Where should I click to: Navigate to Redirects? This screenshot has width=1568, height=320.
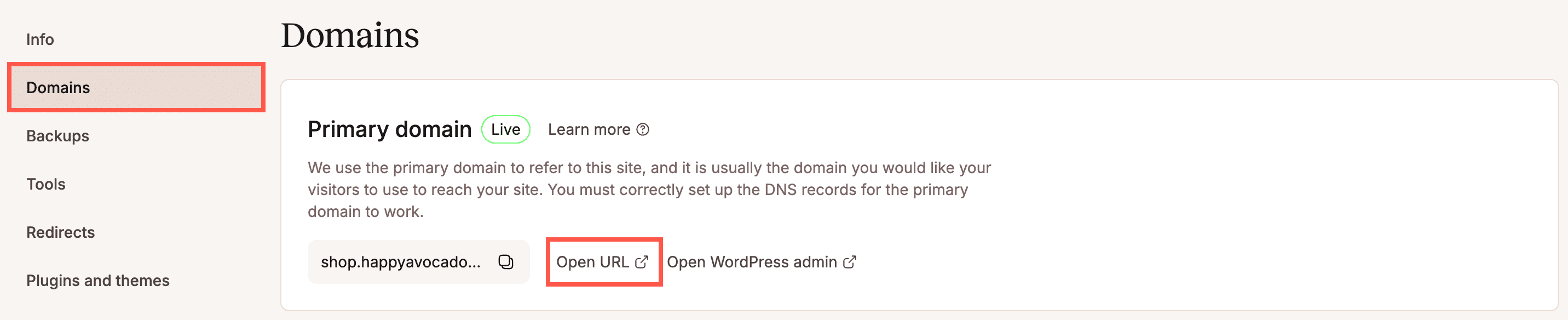(x=60, y=232)
